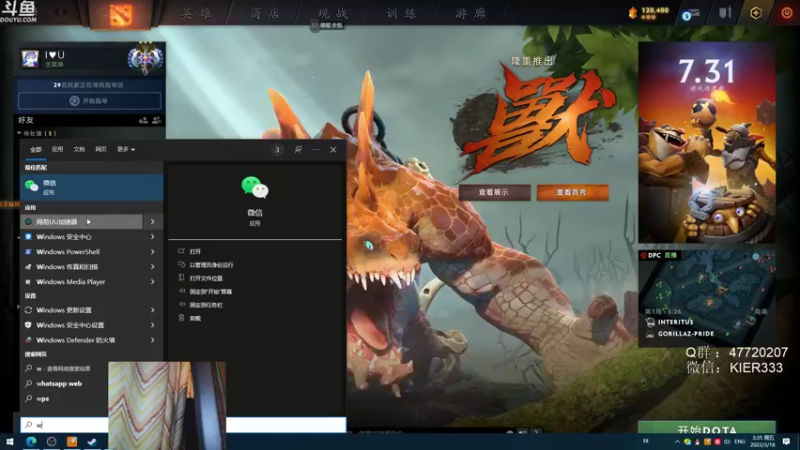Click the red power quit icon
Viewport: 800px width, 450px height.
[x=787, y=13]
